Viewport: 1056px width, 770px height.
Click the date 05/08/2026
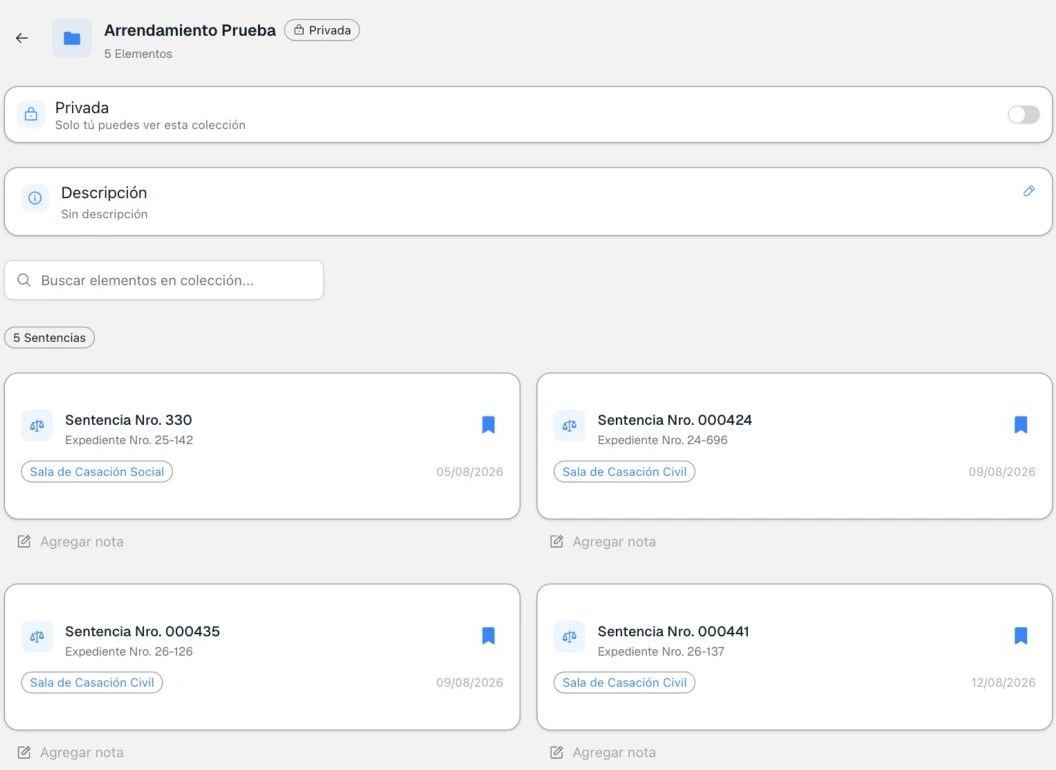[469, 472]
